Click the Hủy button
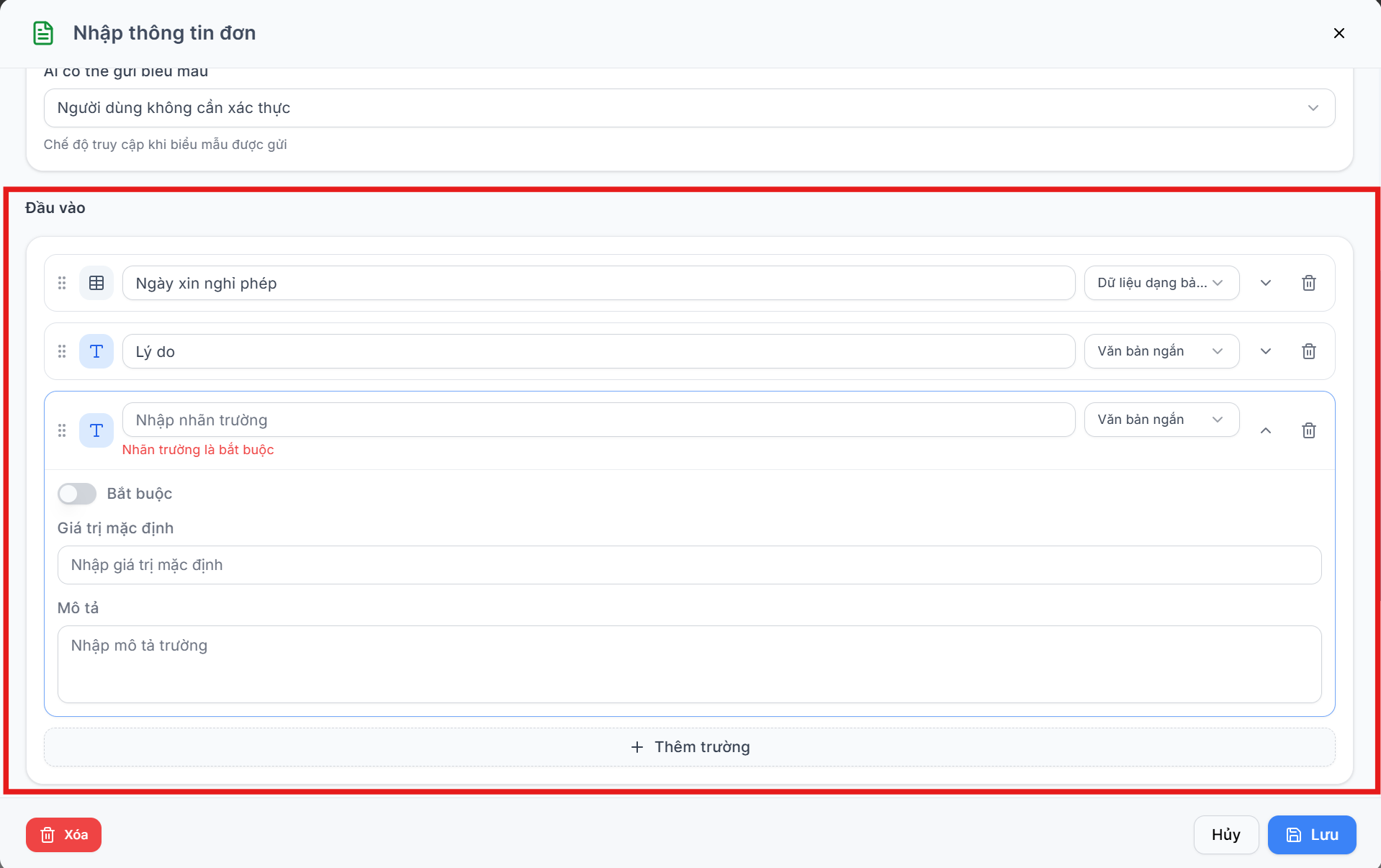 (1225, 835)
